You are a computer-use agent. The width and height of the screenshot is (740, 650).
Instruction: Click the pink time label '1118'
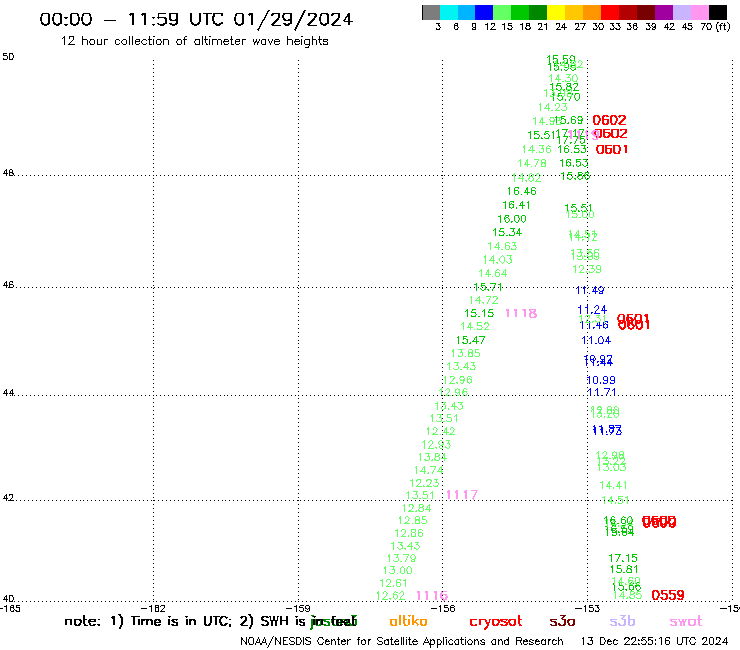(521, 313)
